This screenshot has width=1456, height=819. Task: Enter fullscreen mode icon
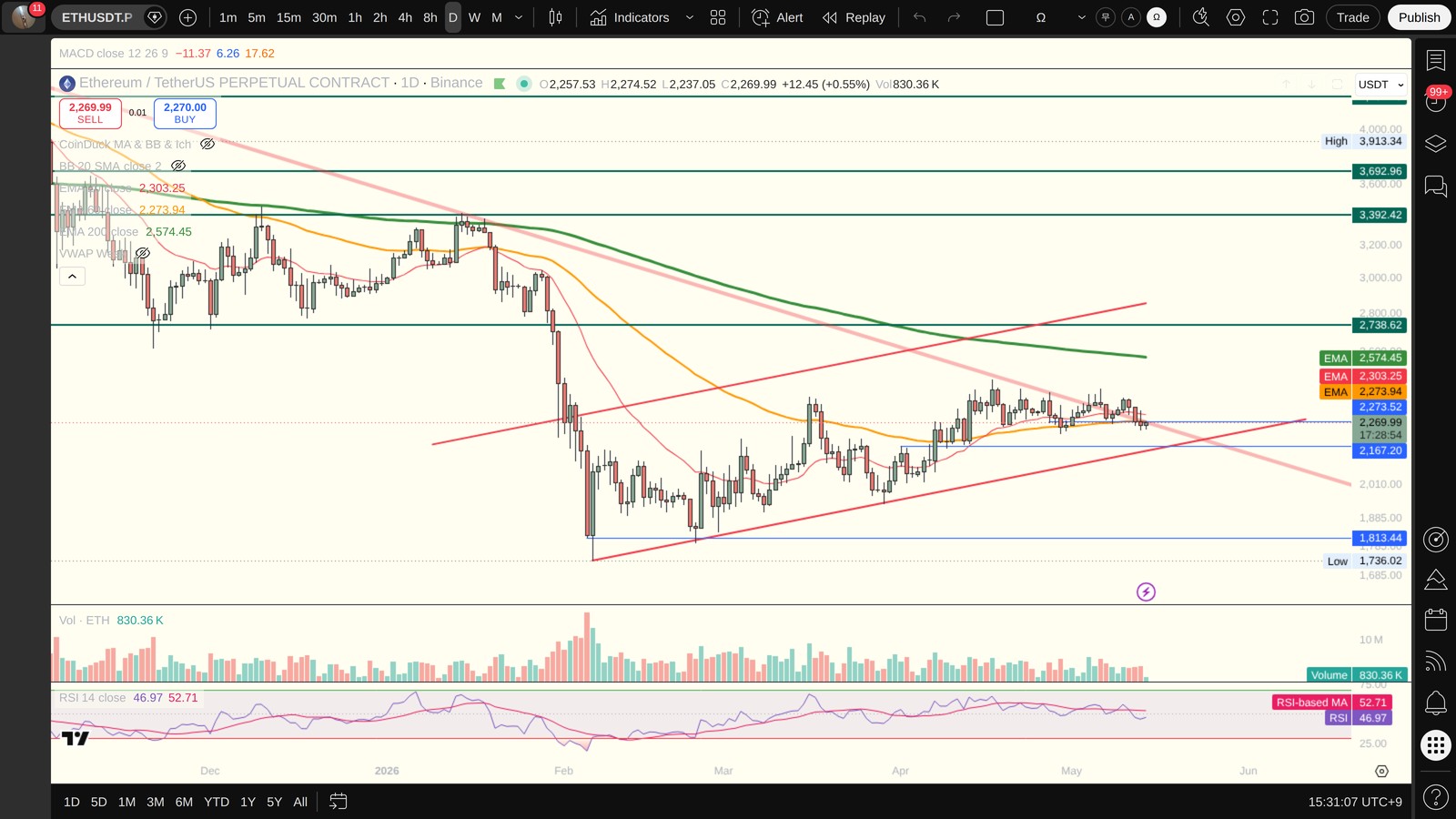point(1270,17)
